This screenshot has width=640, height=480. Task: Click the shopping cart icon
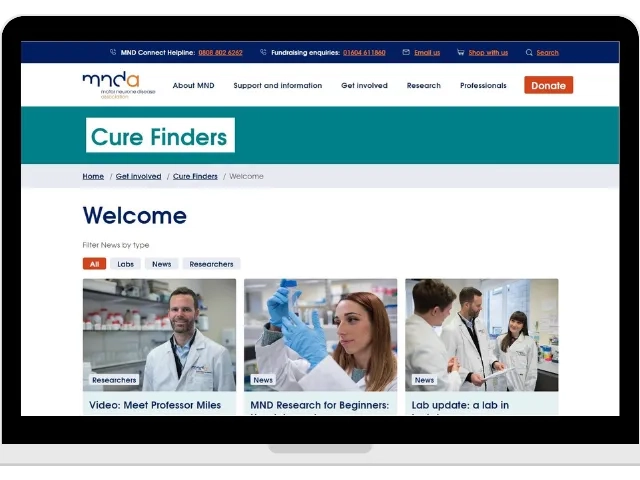[x=461, y=52]
